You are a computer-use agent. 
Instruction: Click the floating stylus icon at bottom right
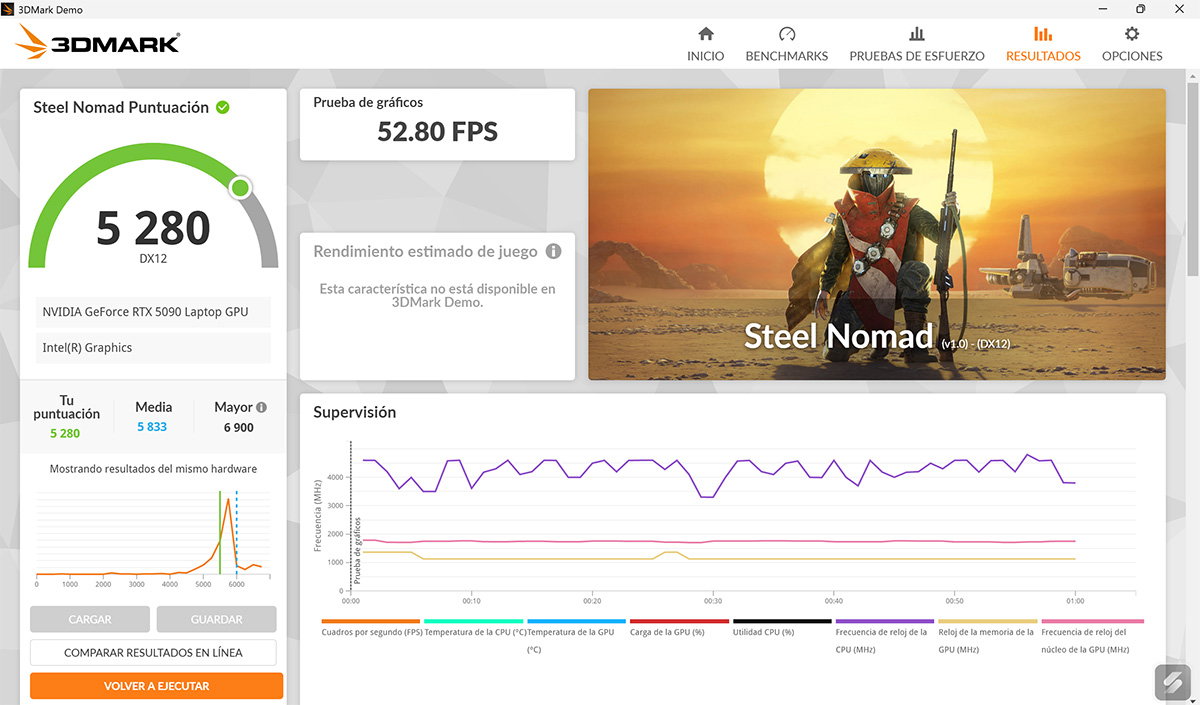pos(1172,681)
